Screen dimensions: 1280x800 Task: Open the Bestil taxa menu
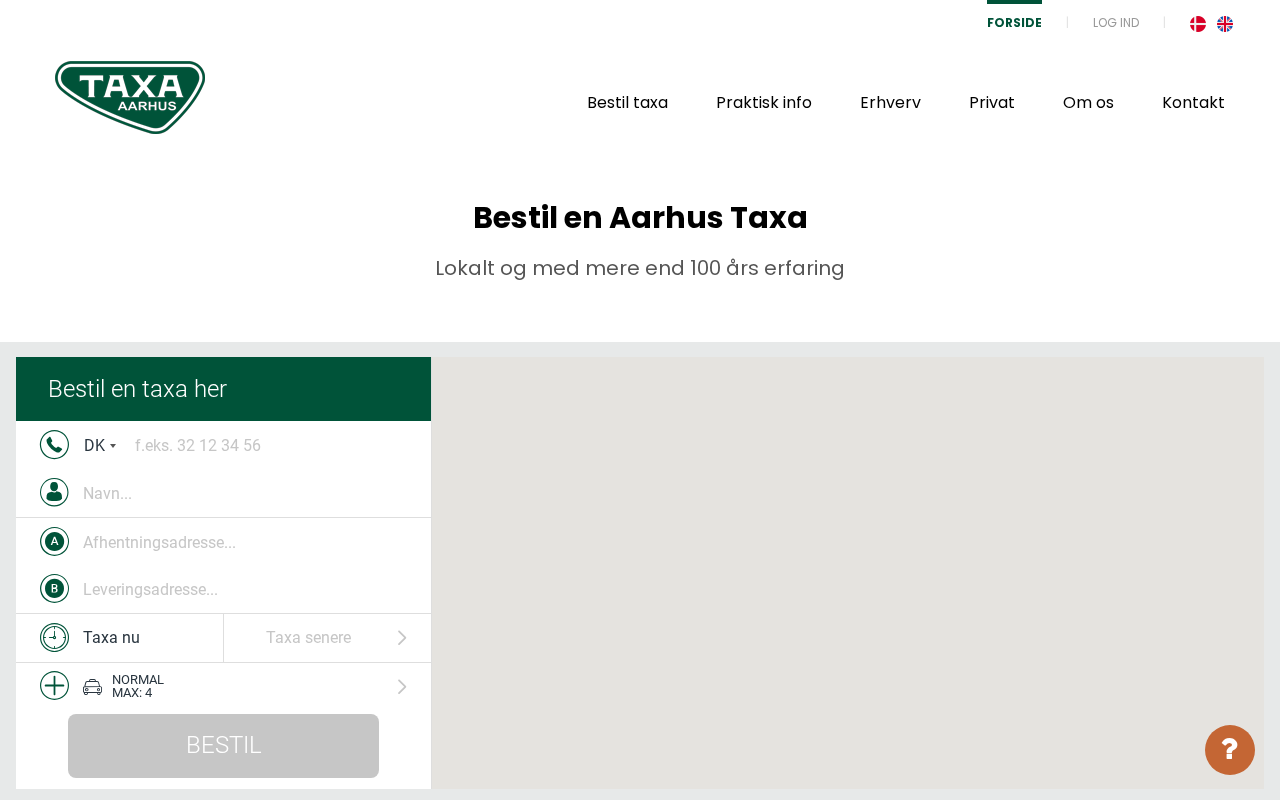pyautogui.click(x=627, y=102)
